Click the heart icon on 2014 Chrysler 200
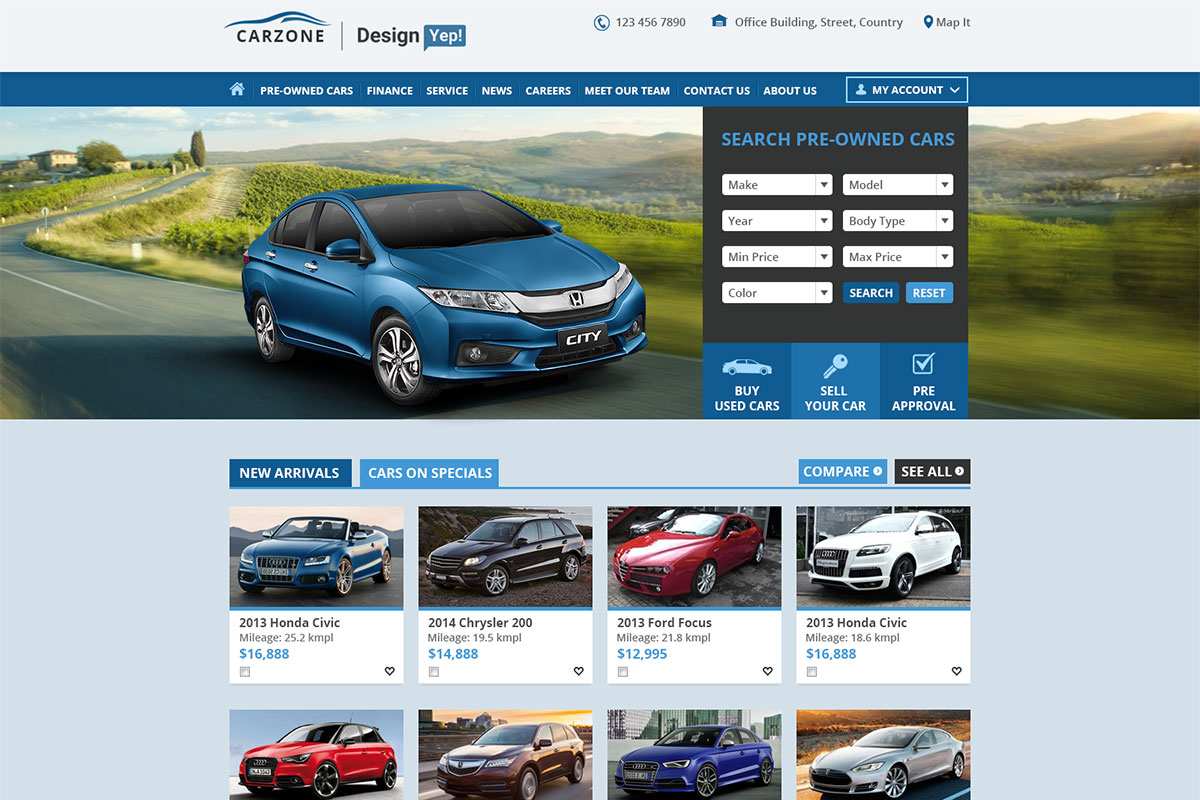The width and height of the screenshot is (1200, 800). (x=578, y=671)
